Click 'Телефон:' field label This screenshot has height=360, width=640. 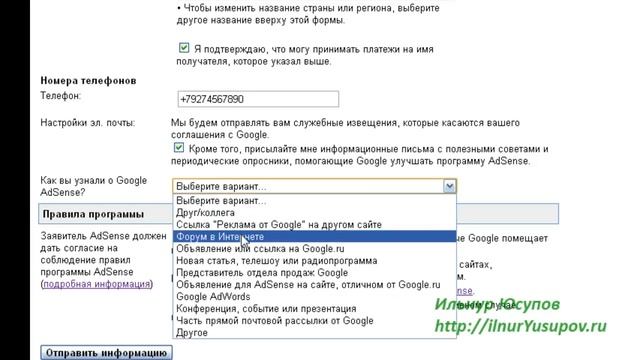point(60,96)
